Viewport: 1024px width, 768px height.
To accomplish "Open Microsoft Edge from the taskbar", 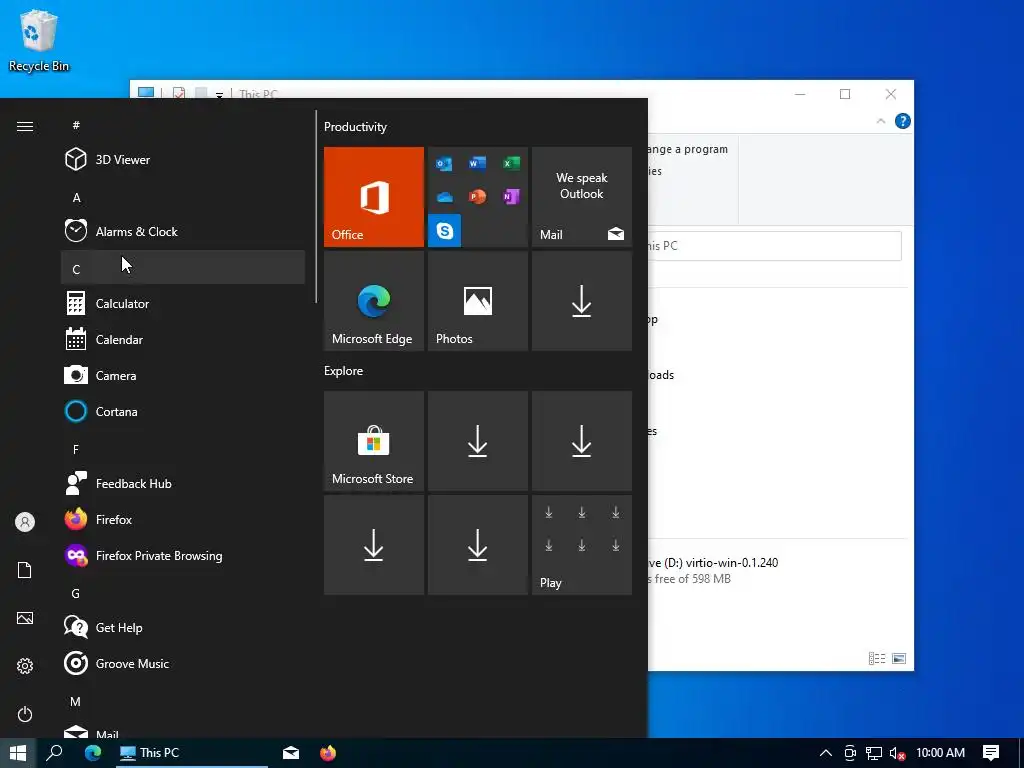I will point(93,753).
